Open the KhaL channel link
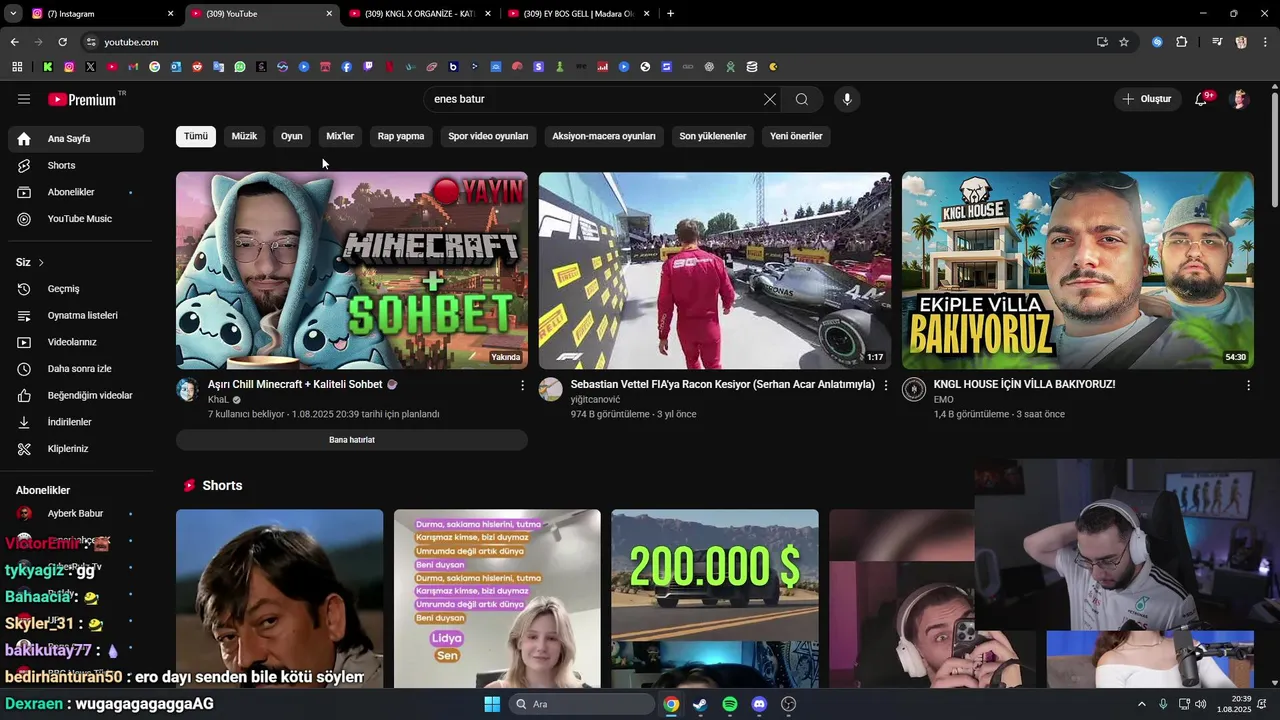Image resolution: width=1280 pixels, height=720 pixels. (x=218, y=399)
